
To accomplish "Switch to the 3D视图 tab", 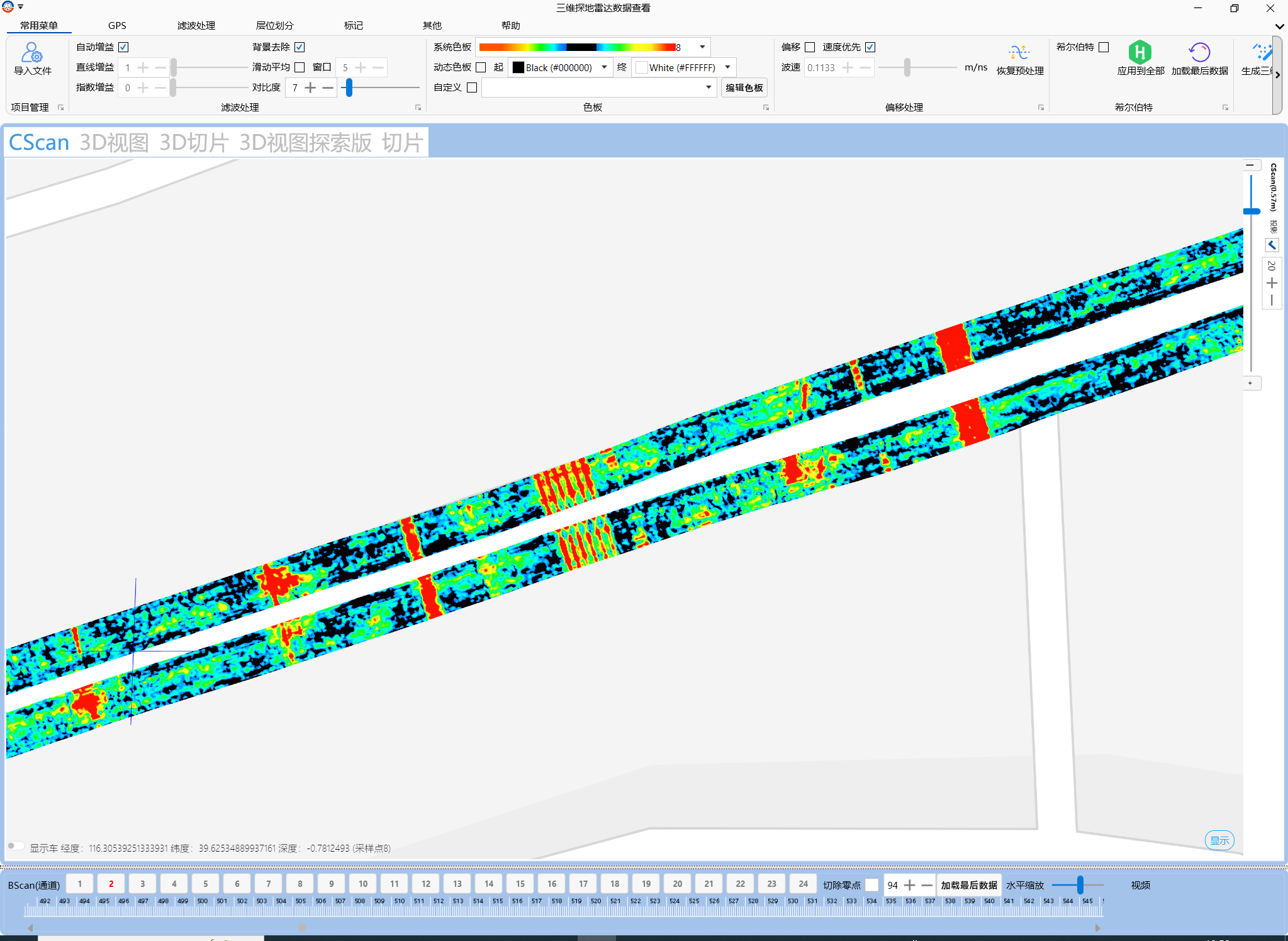I will click(x=114, y=143).
